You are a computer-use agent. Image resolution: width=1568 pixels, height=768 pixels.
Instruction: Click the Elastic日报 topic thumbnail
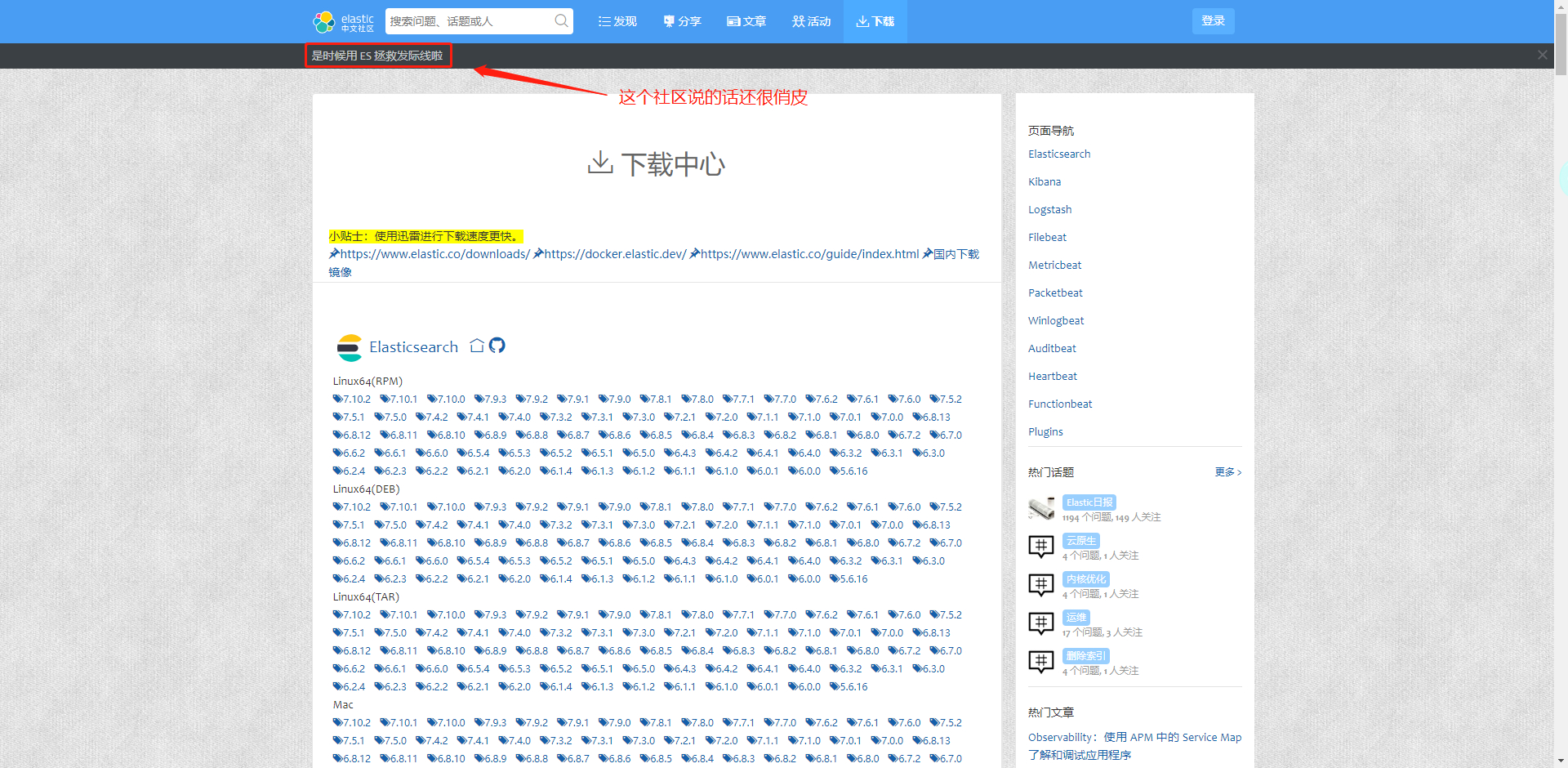pyautogui.click(x=1041, y=508)
